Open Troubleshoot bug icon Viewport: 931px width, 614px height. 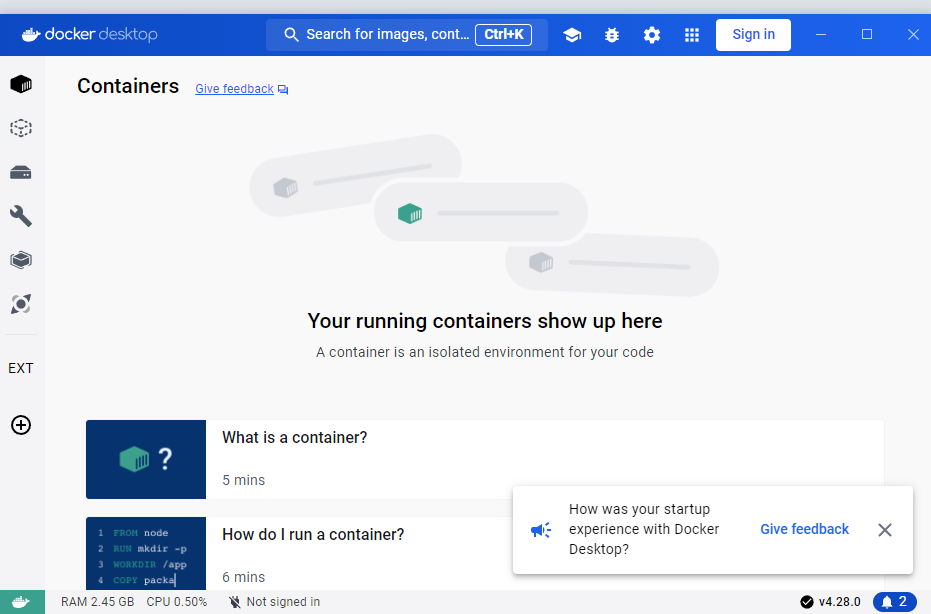tap(612, 35)
